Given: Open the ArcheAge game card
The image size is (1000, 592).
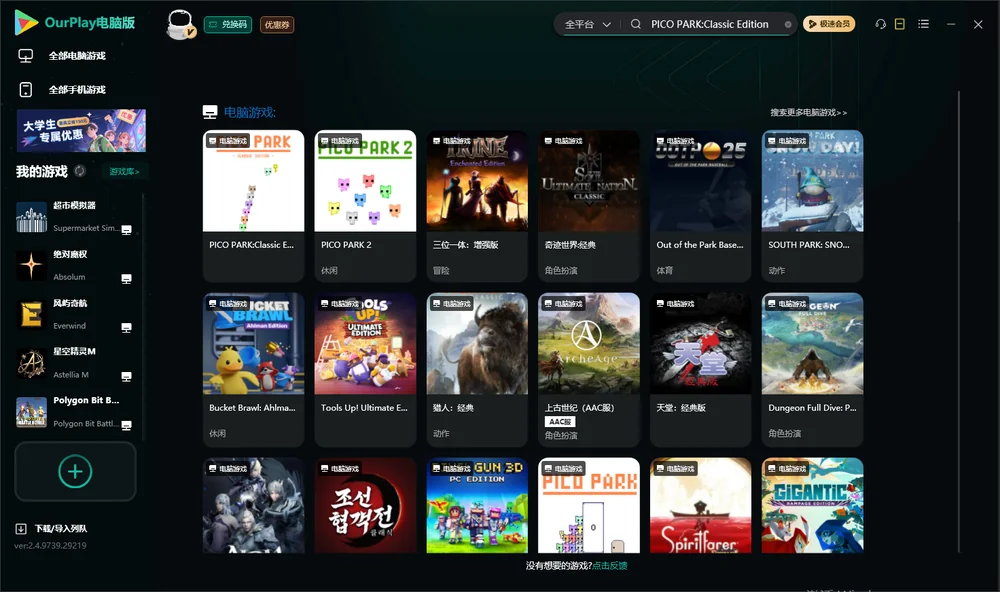Looking at the screenshot, I should [589, 369].
